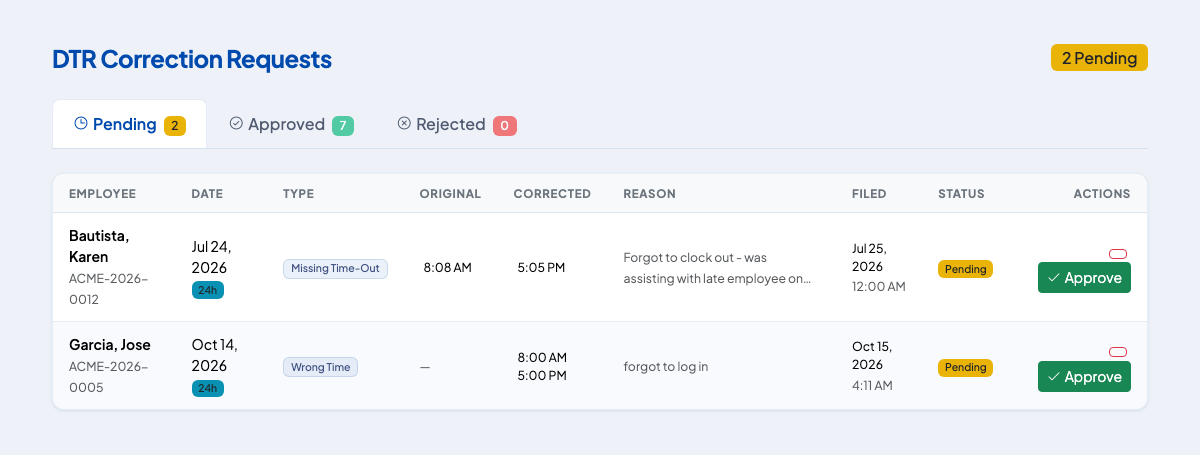
Task: Click the '2 Pending' badge at top right
Action: pyautogui.click(x=1099, y=58)
